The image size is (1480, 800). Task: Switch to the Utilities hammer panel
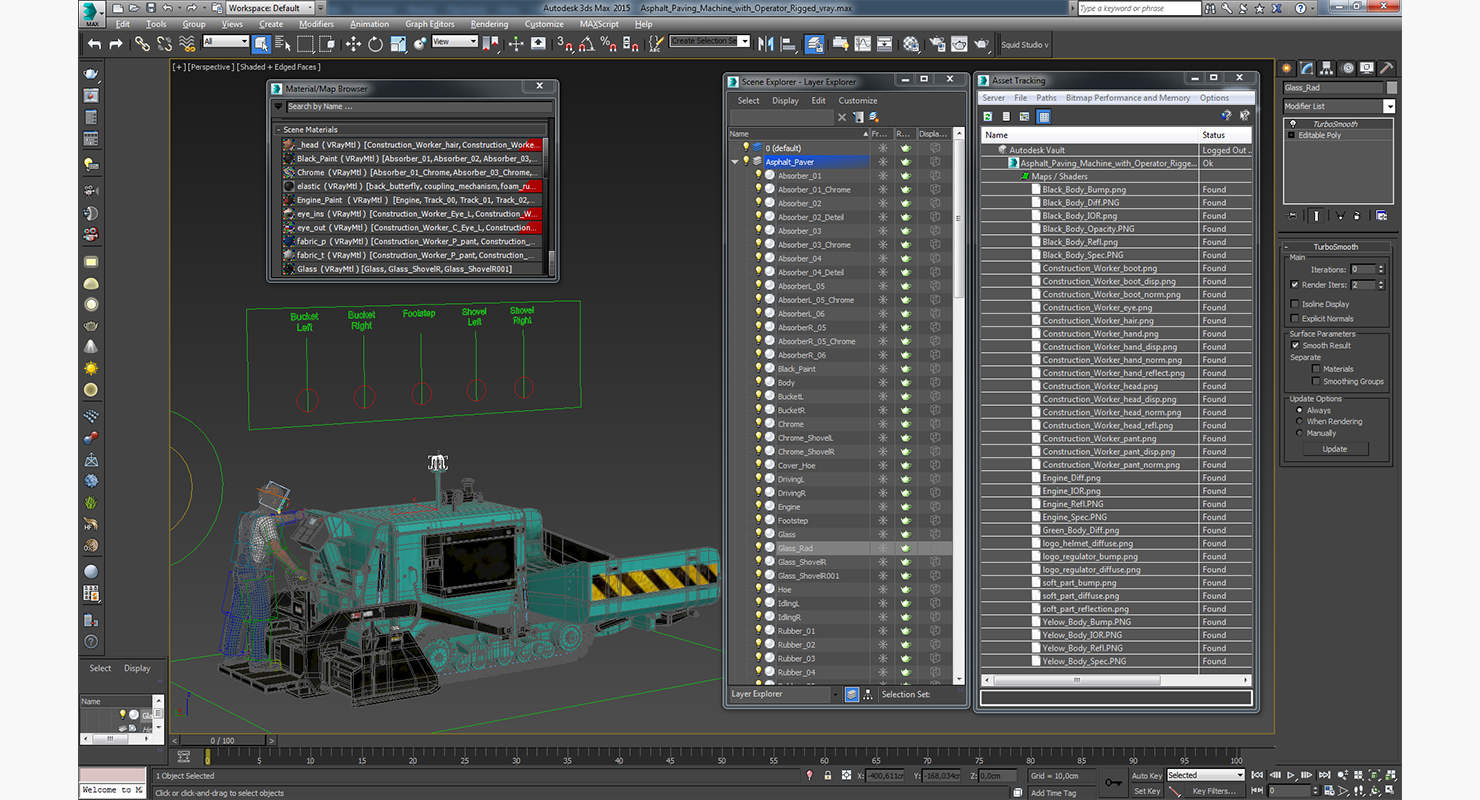[x=1387, y=69]
